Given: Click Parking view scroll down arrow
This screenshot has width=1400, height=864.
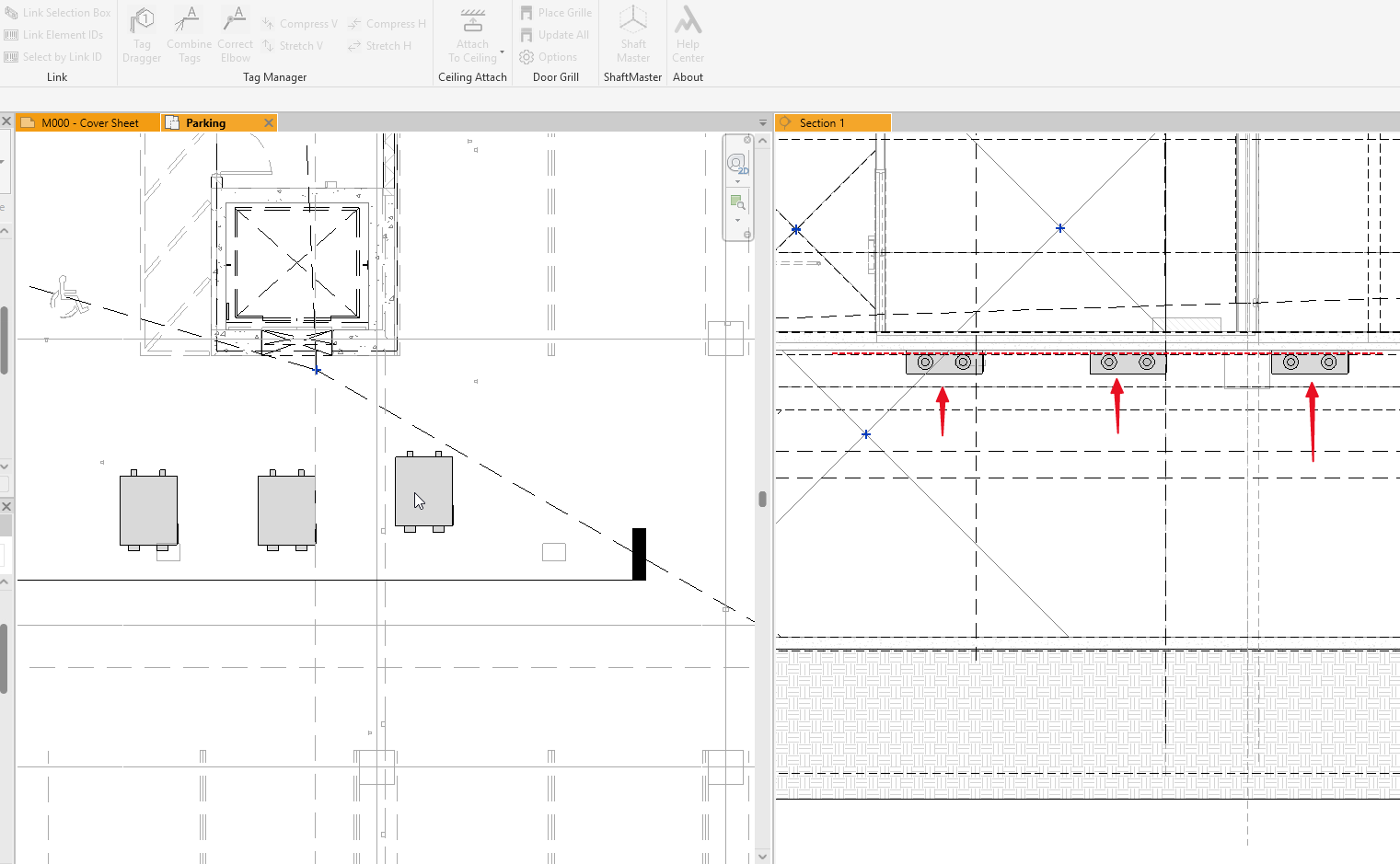Looking at the screenshot, I should [x=762, y=857].
